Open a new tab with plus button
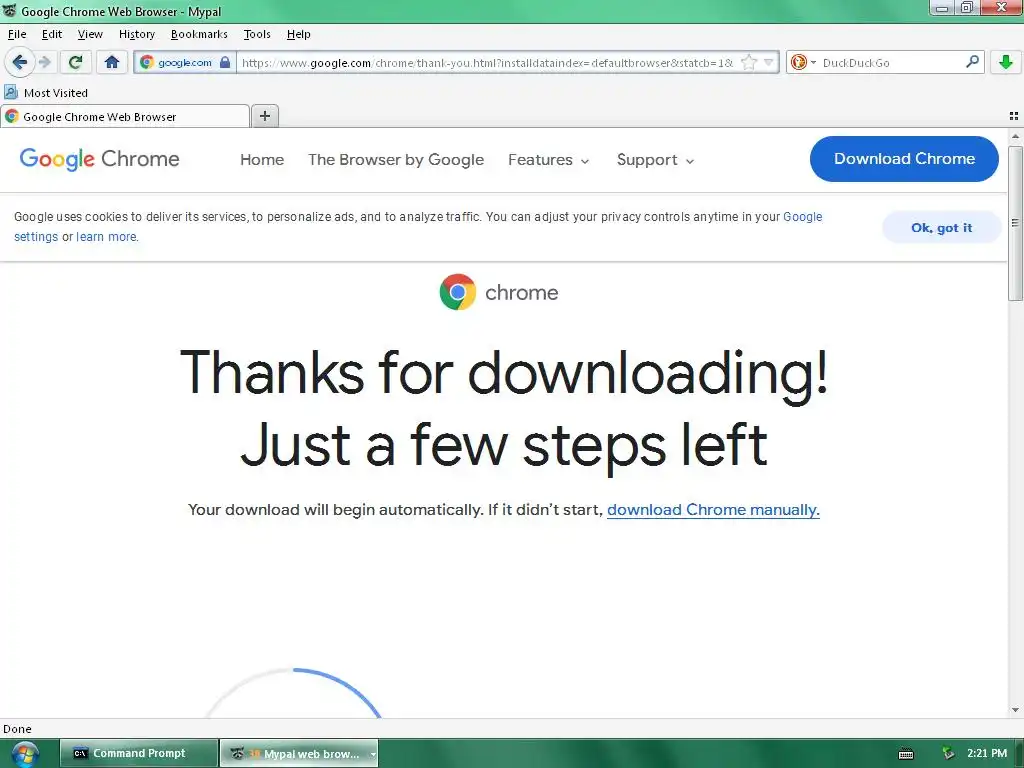The height and width of the screenshot is (768, 1024). (x=264, y=116)
